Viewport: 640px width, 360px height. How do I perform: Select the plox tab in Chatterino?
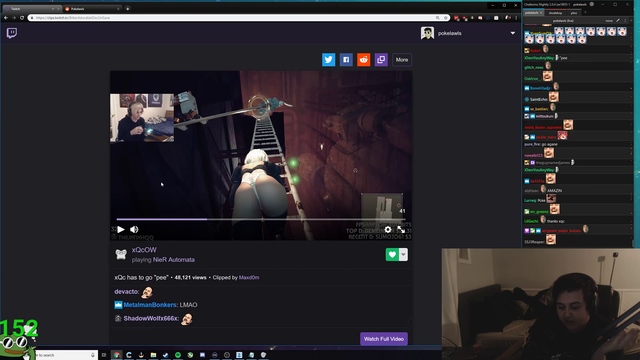[x=574, y=13]
